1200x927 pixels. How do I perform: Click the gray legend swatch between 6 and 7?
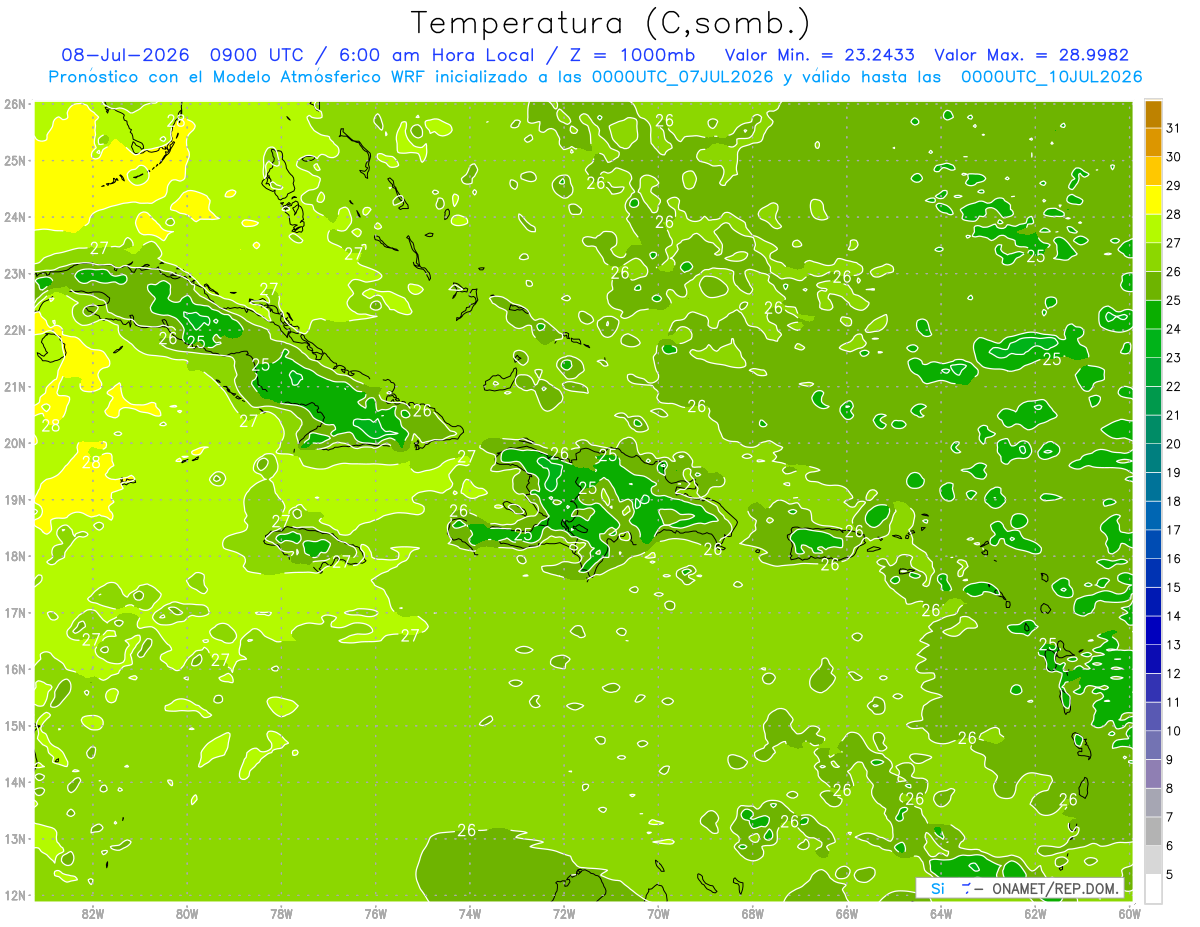[x=1153, y=831]
